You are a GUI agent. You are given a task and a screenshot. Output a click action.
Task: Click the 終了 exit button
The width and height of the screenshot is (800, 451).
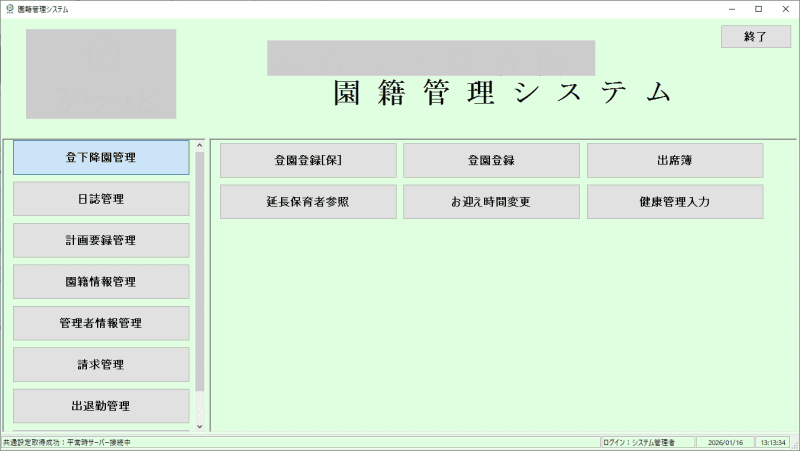click(755, 36)
